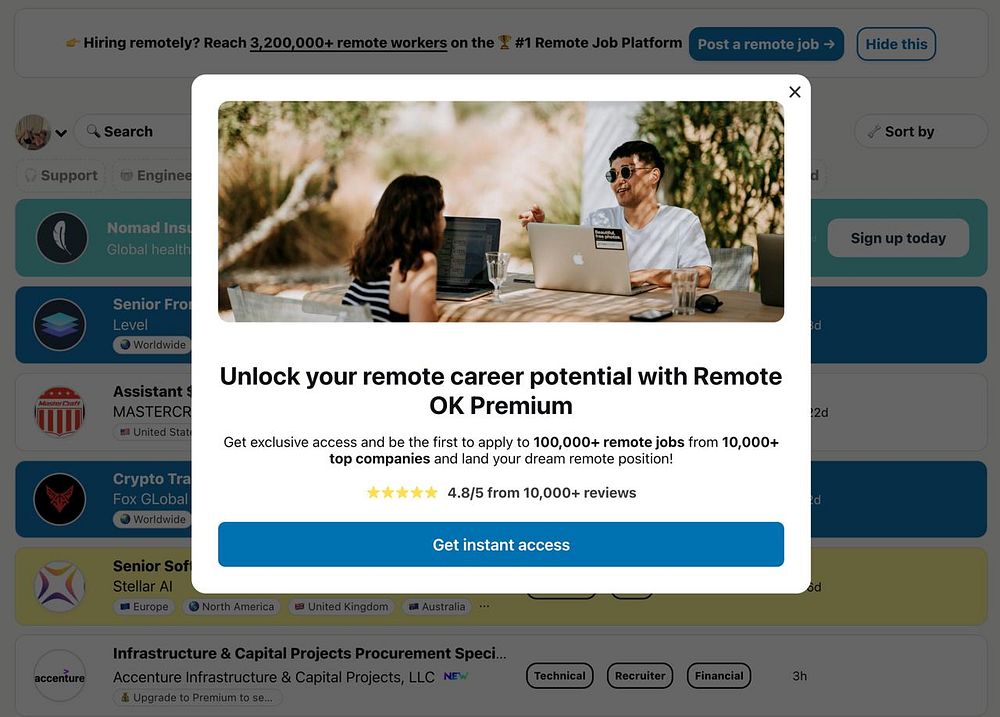1000x717 pixels.
Task: Select the Technical tag
Action: [x=559, y=676]
